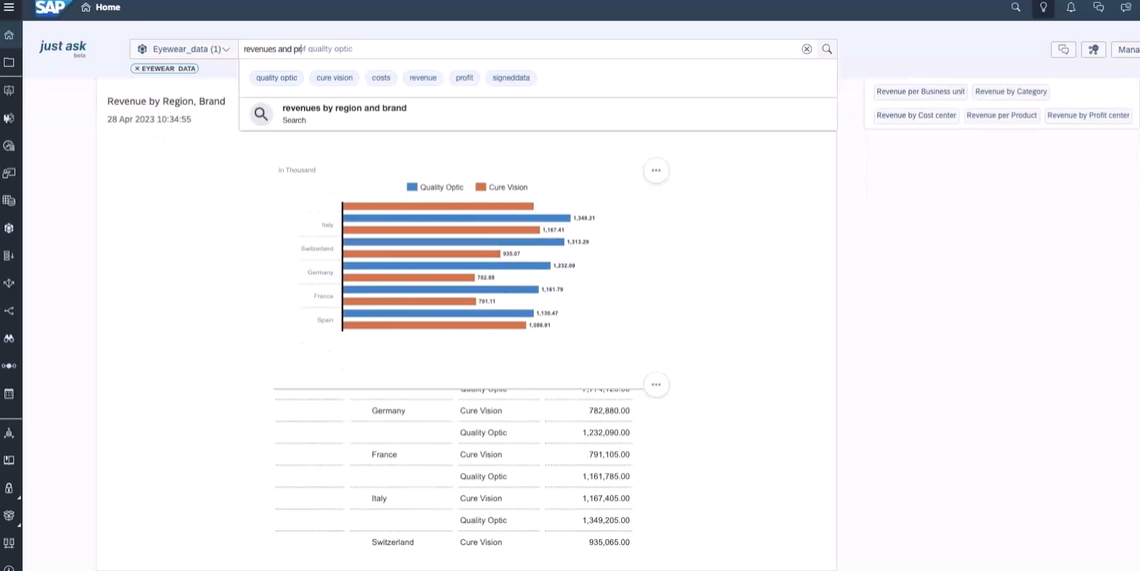
Task: Click the Quality Optic blue legend swatch
Action: click(x=412, y=187)
